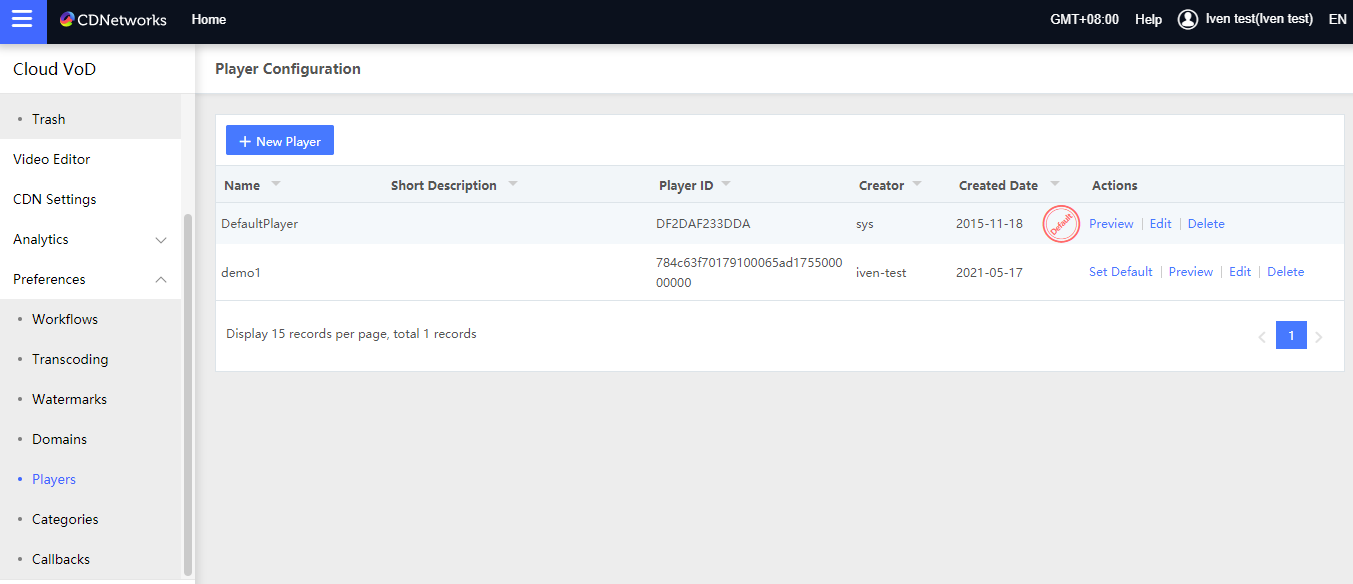The width and height of the screenshot is (1353, 584).
Task: Preview the demo1 player
Action: coord(1190,272)
